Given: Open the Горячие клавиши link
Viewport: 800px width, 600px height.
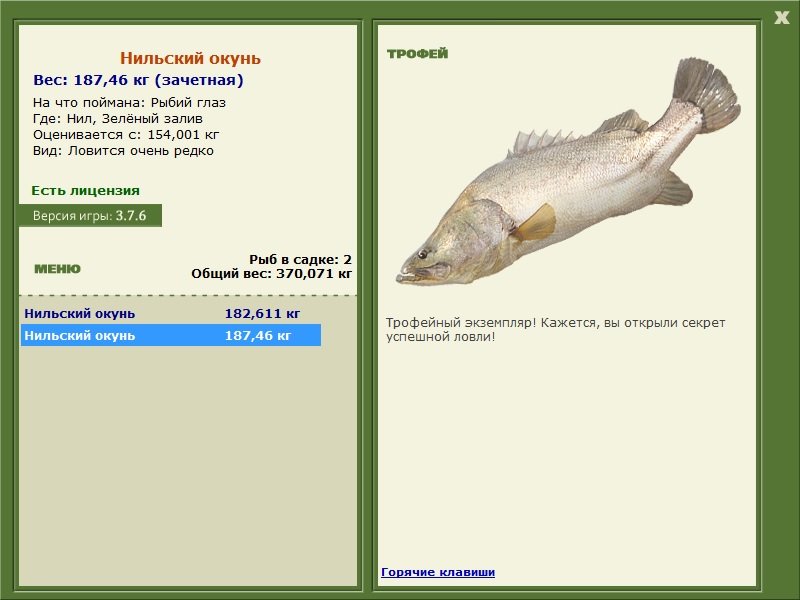Looking at the screenshot, I should click(437, 572).
